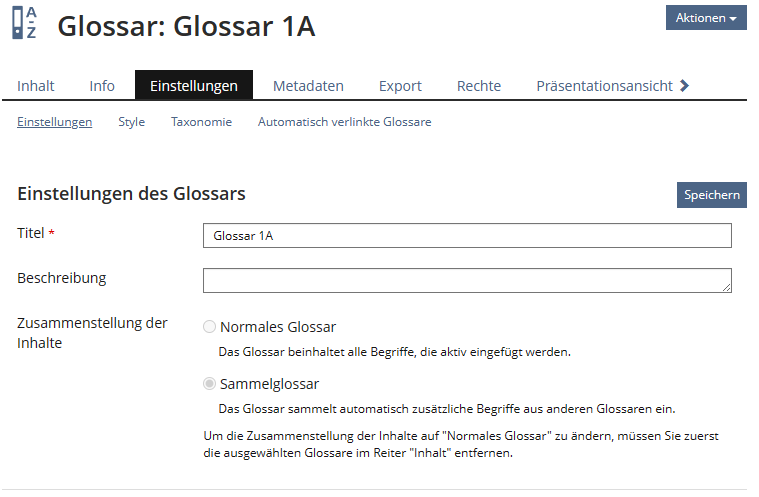Open the Style sub-tab
The height and width of the screenshot is (497, 759).
click(131, 122)
